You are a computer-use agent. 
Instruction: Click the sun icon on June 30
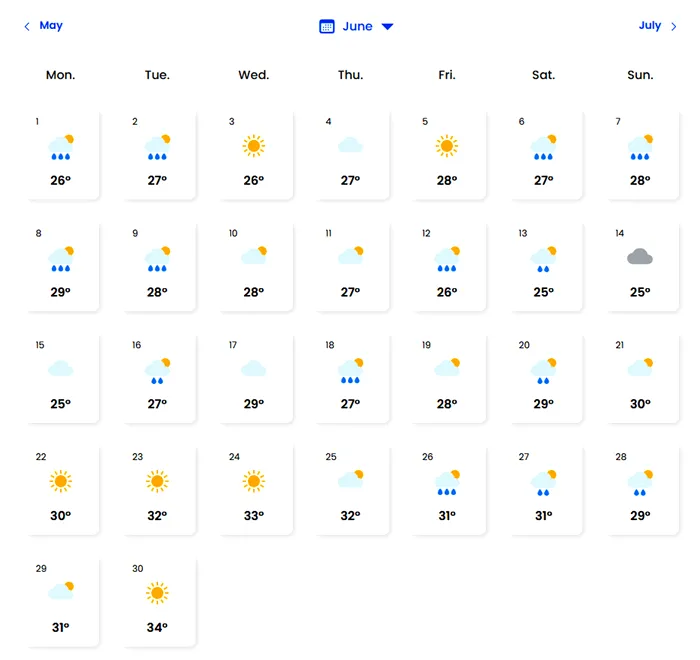click(x=157, y=593)
